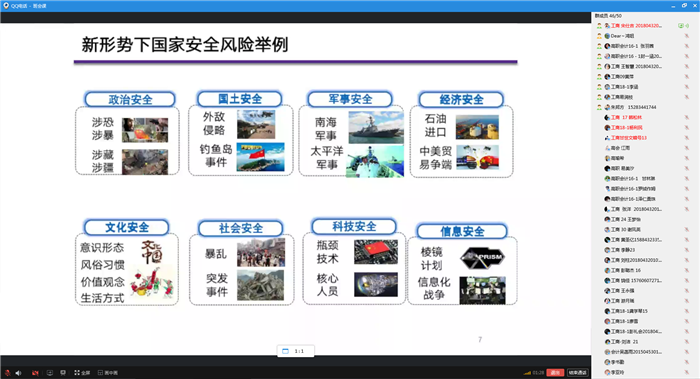Click the speaker volume icon
Viewport: 700px width, 379px height.
[18, 373]
